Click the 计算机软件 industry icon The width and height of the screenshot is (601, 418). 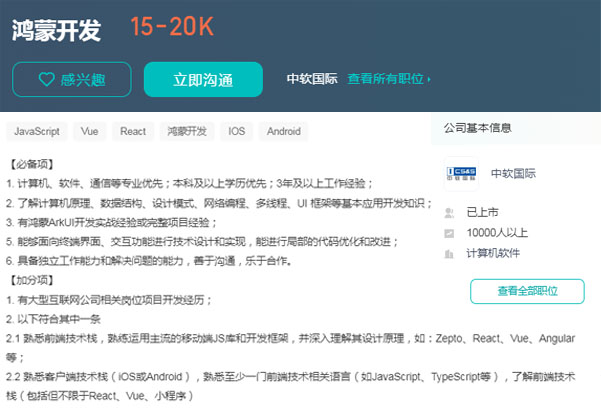tap(449, 254)
